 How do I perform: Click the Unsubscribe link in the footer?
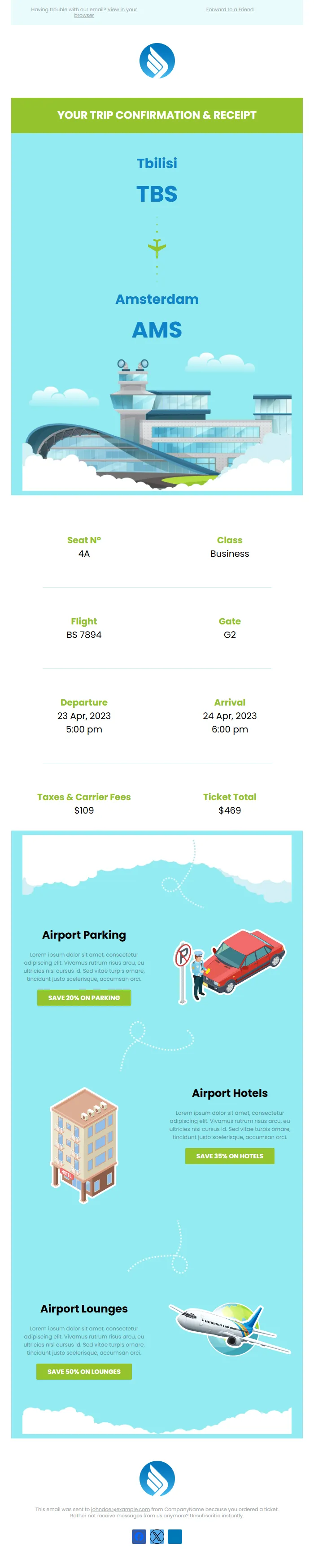[205, 1516]
